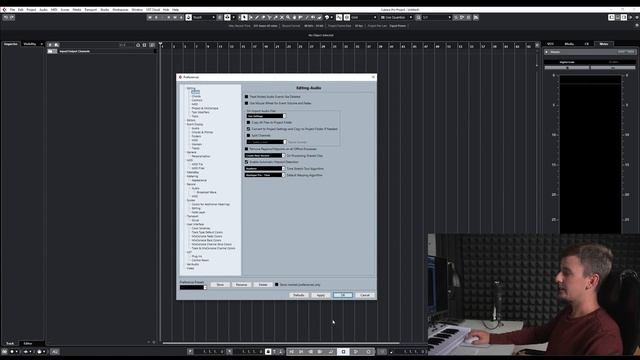Expand the Master meter section header
This screenshot has width=640, height=360.
[547, 52]
